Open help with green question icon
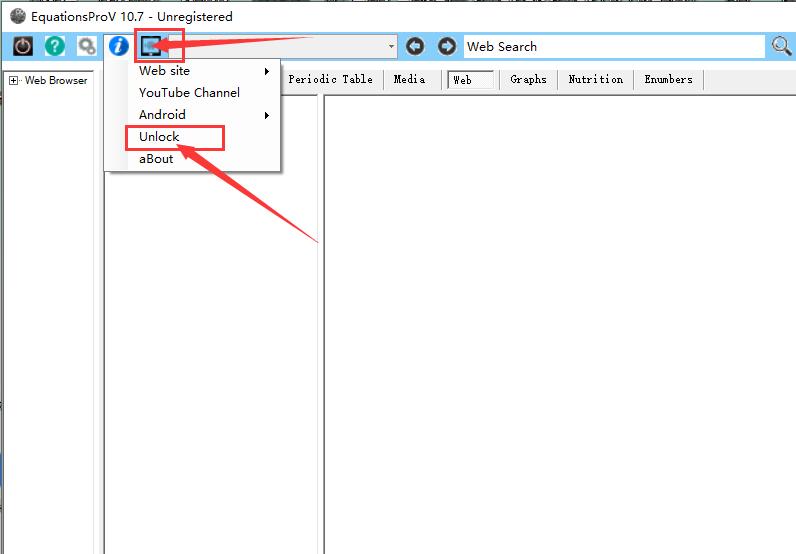Image resolution: width=796 pixels, height=554 pixels. (x=55, y=46)
